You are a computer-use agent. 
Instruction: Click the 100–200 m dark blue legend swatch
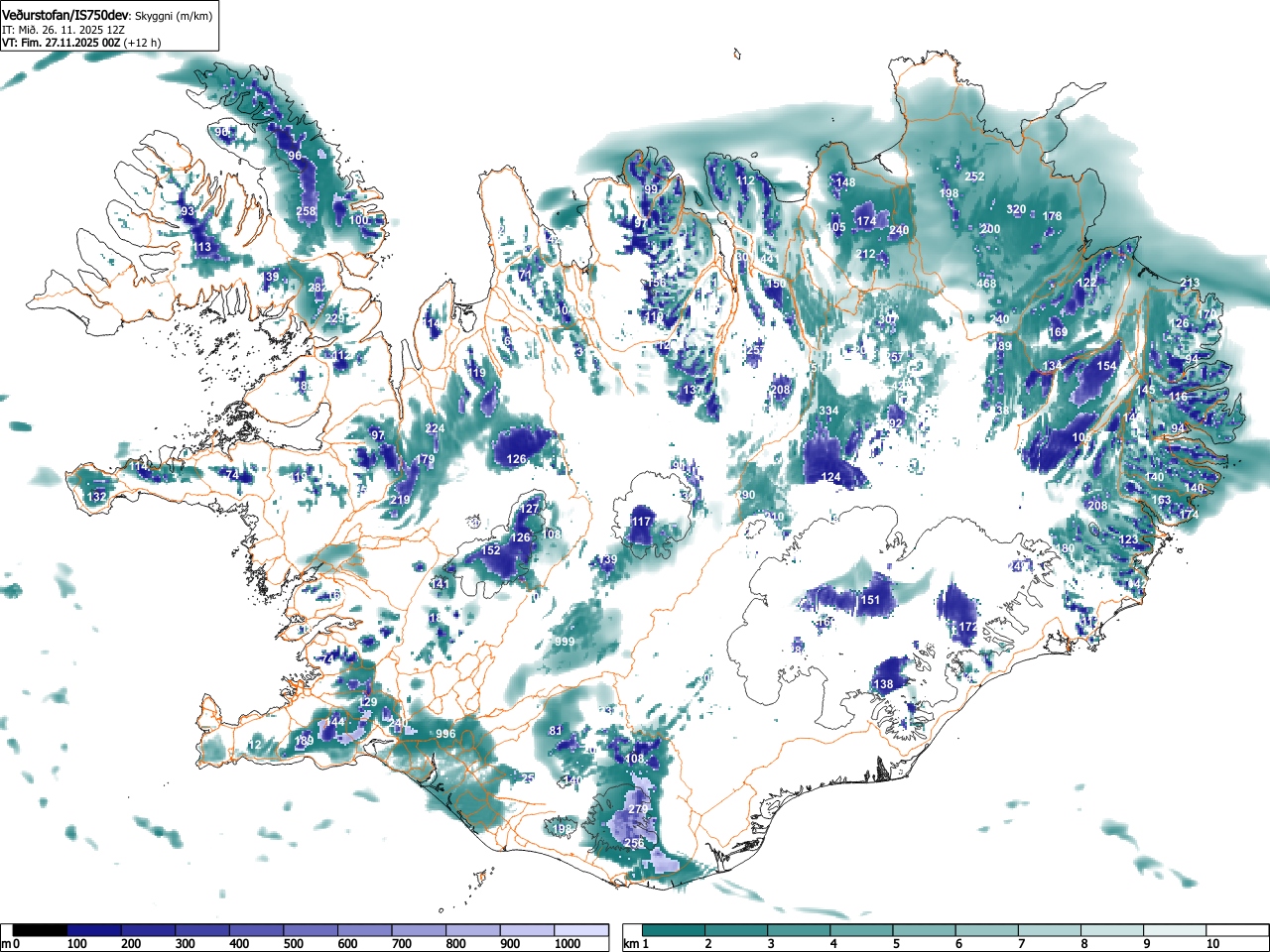pyautogui.click(x=94, y=930)
